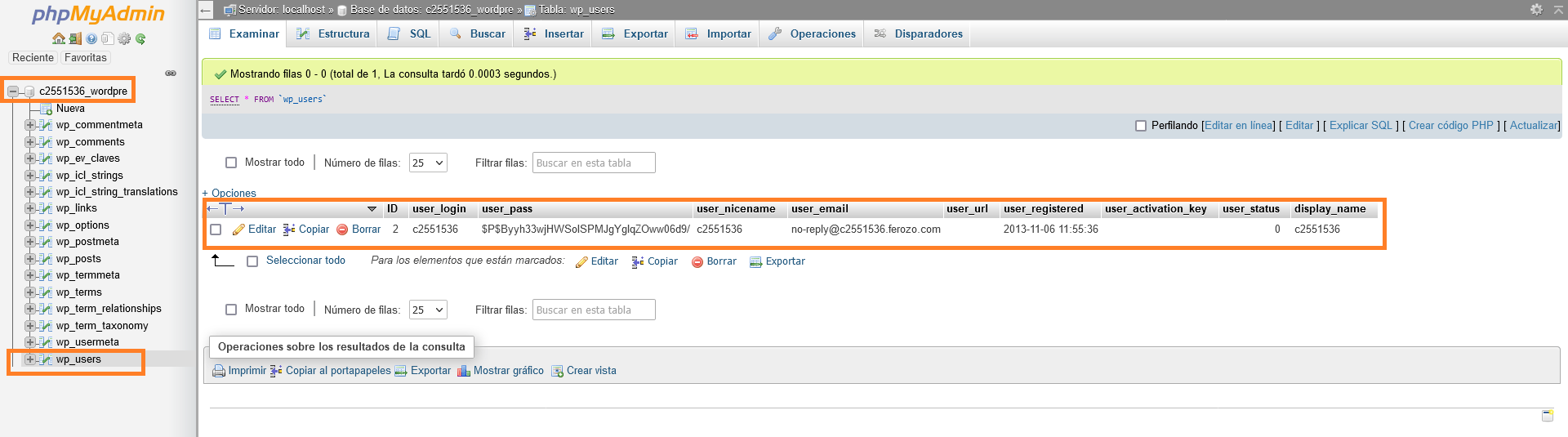Screen dimensions: 1568x437
Task: Open navigation panel settings gear
Action: [124, 38]
